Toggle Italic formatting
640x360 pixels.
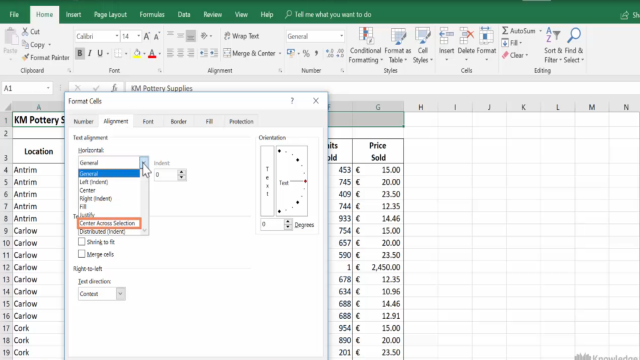click(90, 53)
